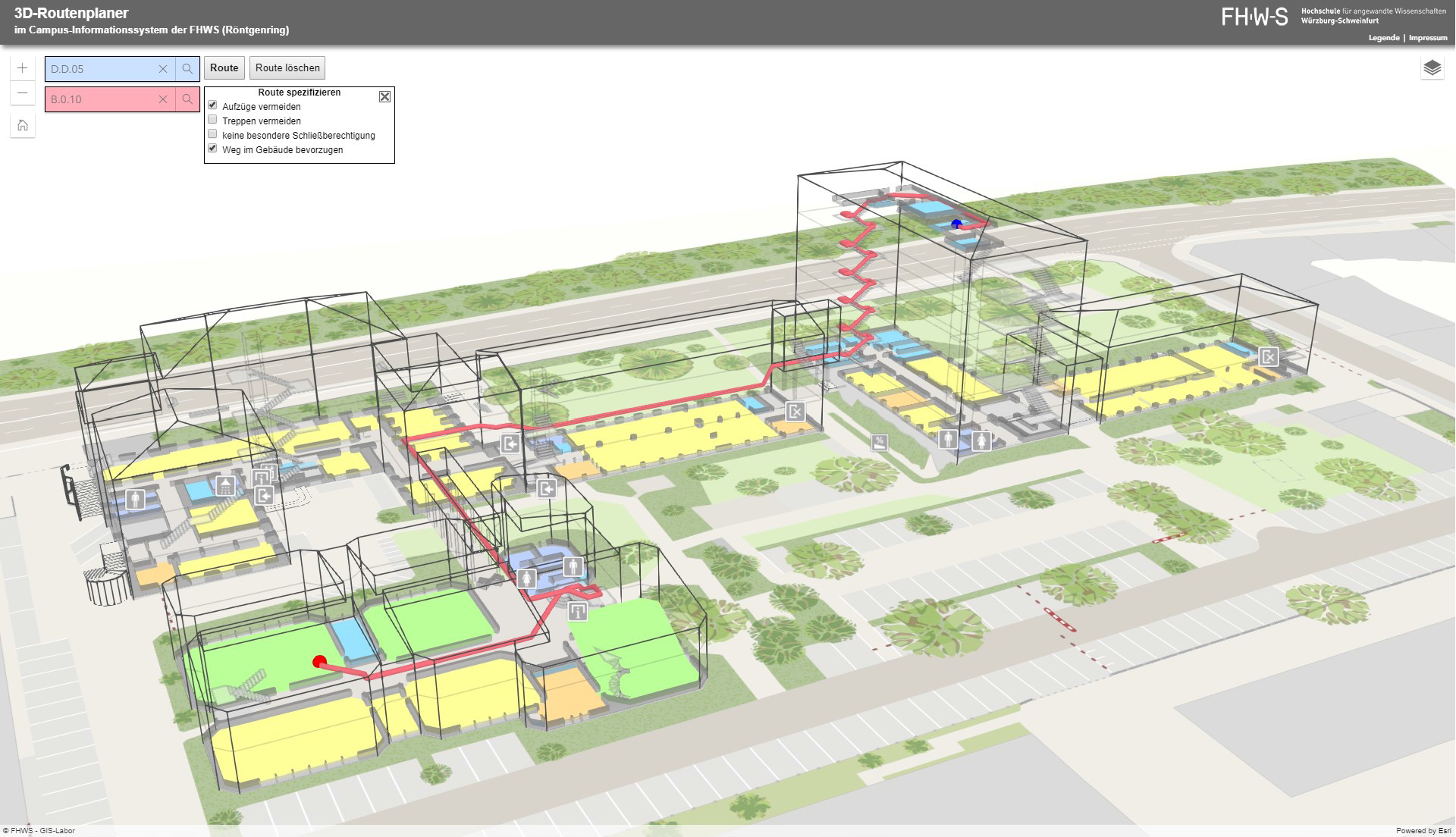This screenshot has height=837, width=1456.
Task: Check keine besondere Schließberechtigung
Action: [213, 134]
